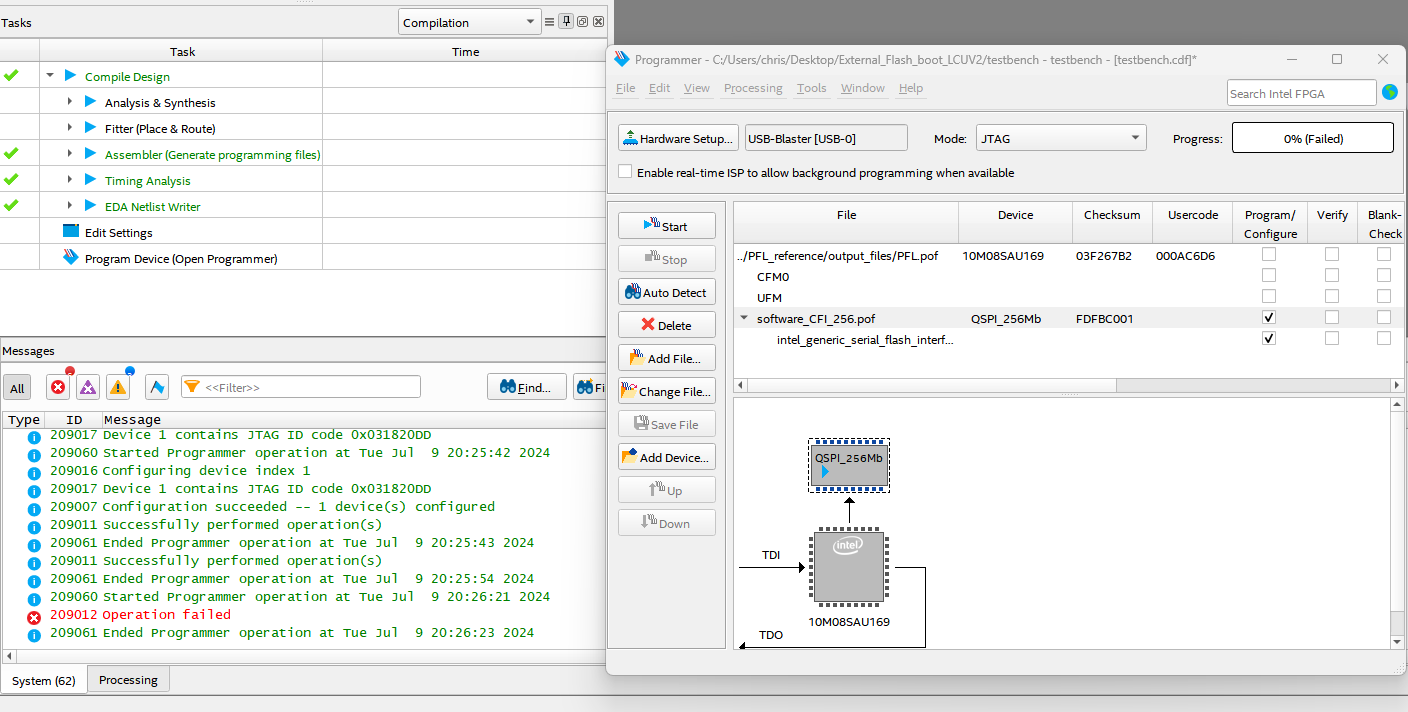Enable Verify for software_CFI_256.pof
The height and width of the screenshot is (712, 1408).
(1332, 317)
